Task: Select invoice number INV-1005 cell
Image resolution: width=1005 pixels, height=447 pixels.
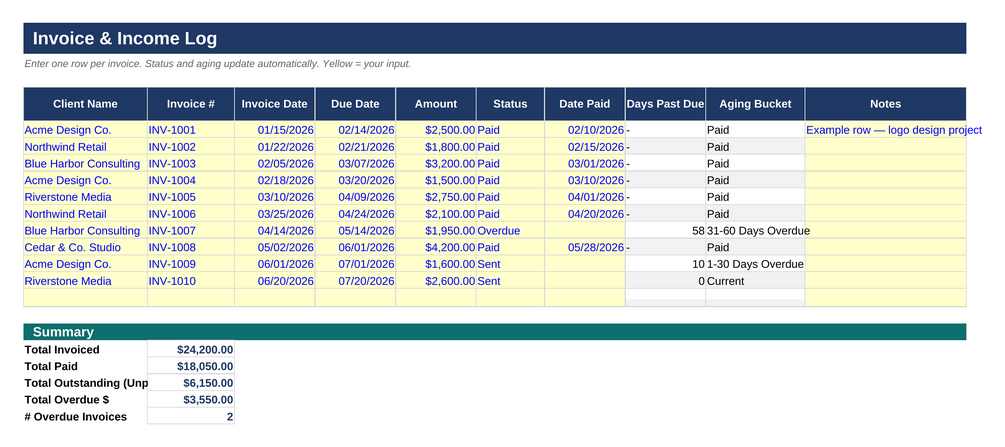Action: tap(190, 197)
